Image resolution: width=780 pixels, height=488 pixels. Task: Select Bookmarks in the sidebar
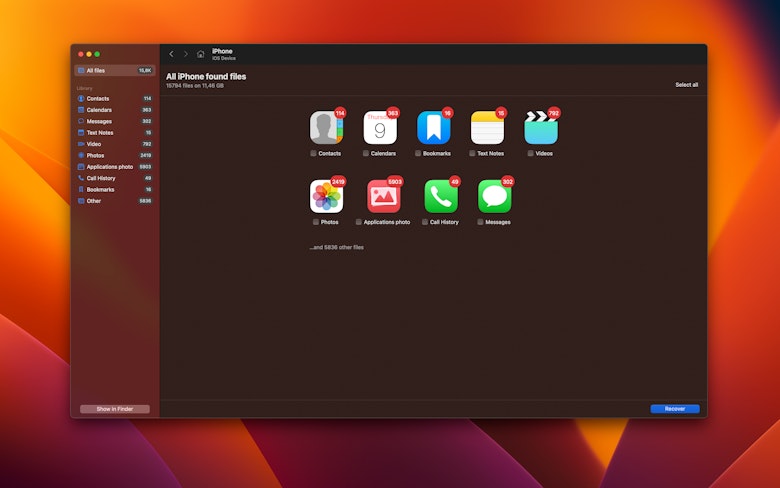(x=115, y=190)
